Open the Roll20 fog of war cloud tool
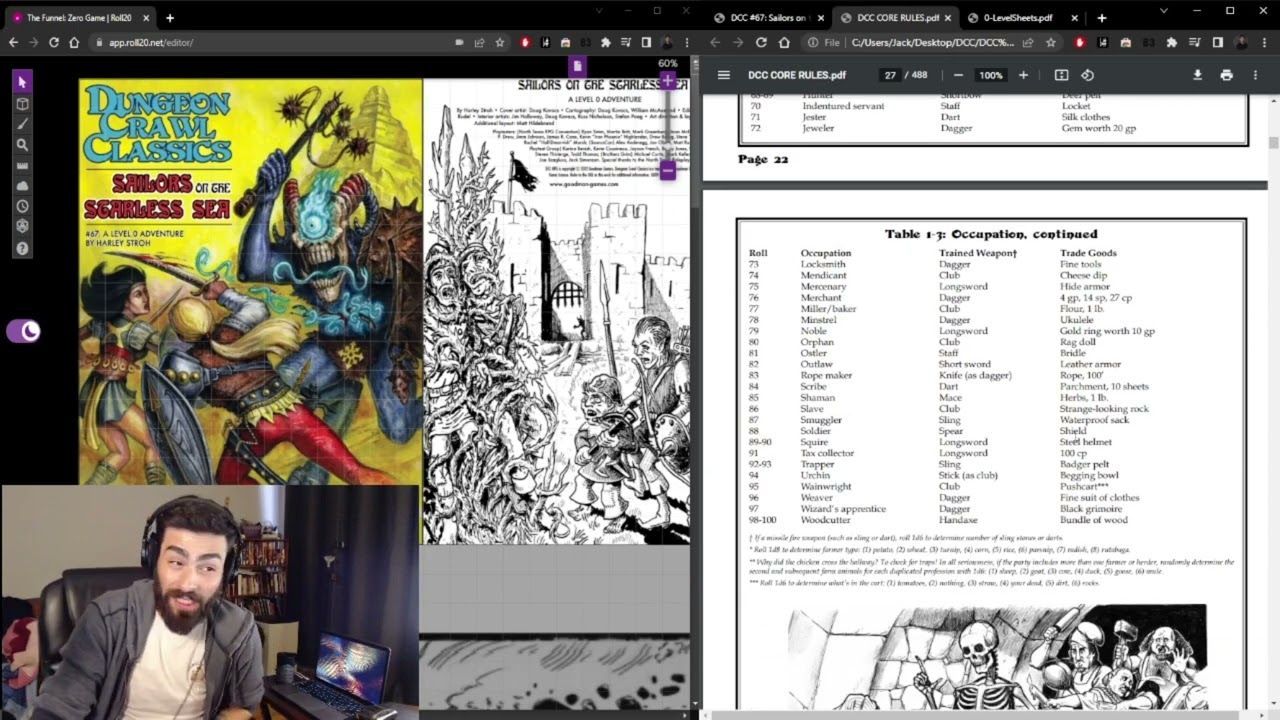The image size is (1280, 720). point(22,186)
